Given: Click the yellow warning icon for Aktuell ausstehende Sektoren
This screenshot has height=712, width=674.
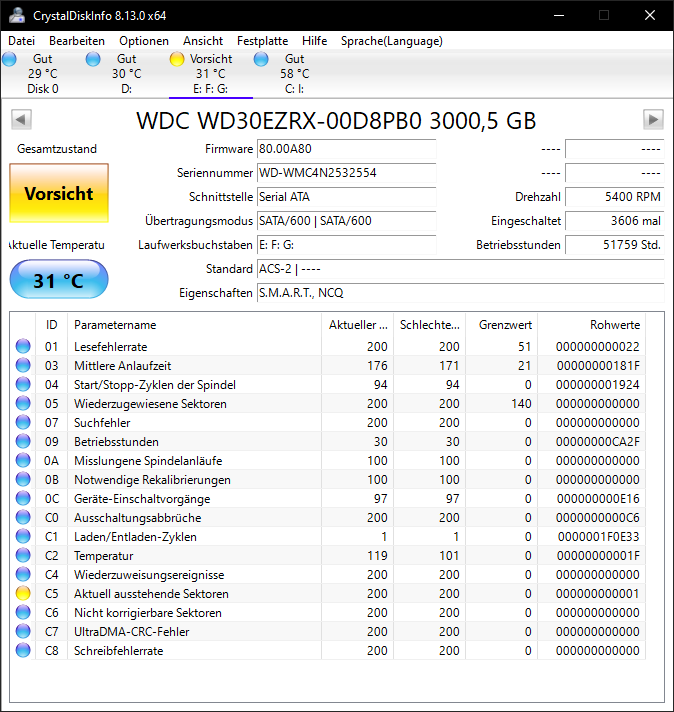Looking at the screenshot, I should coord(23,594).
